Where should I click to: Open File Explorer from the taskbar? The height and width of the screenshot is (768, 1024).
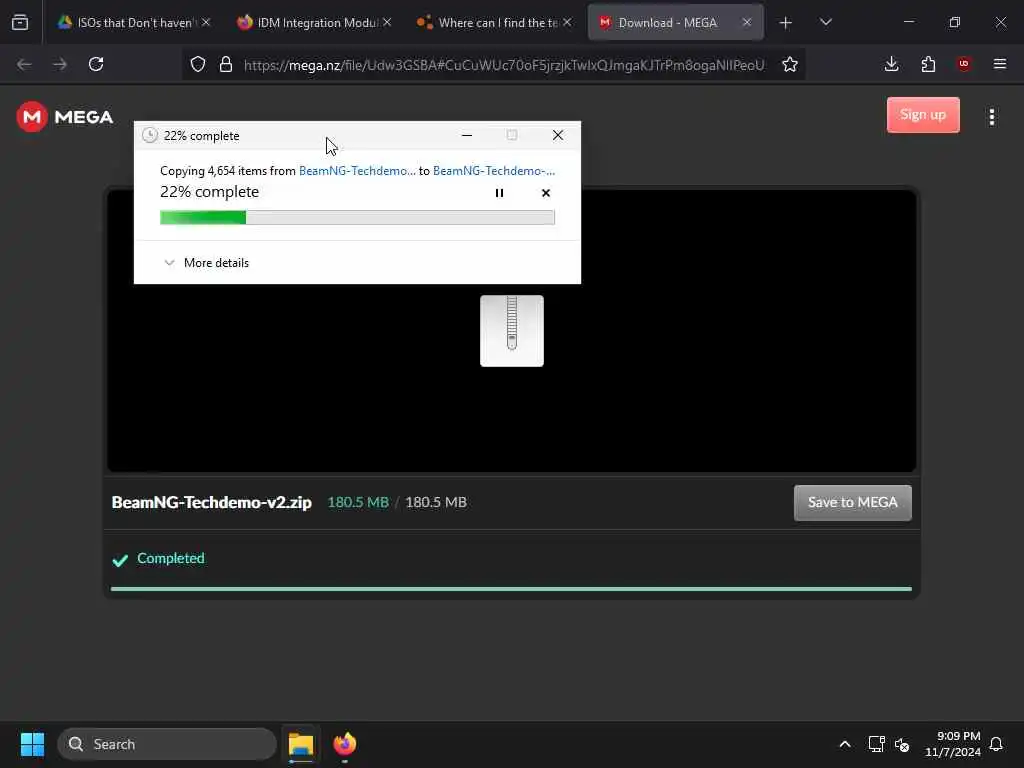click(x=300, y=744)
